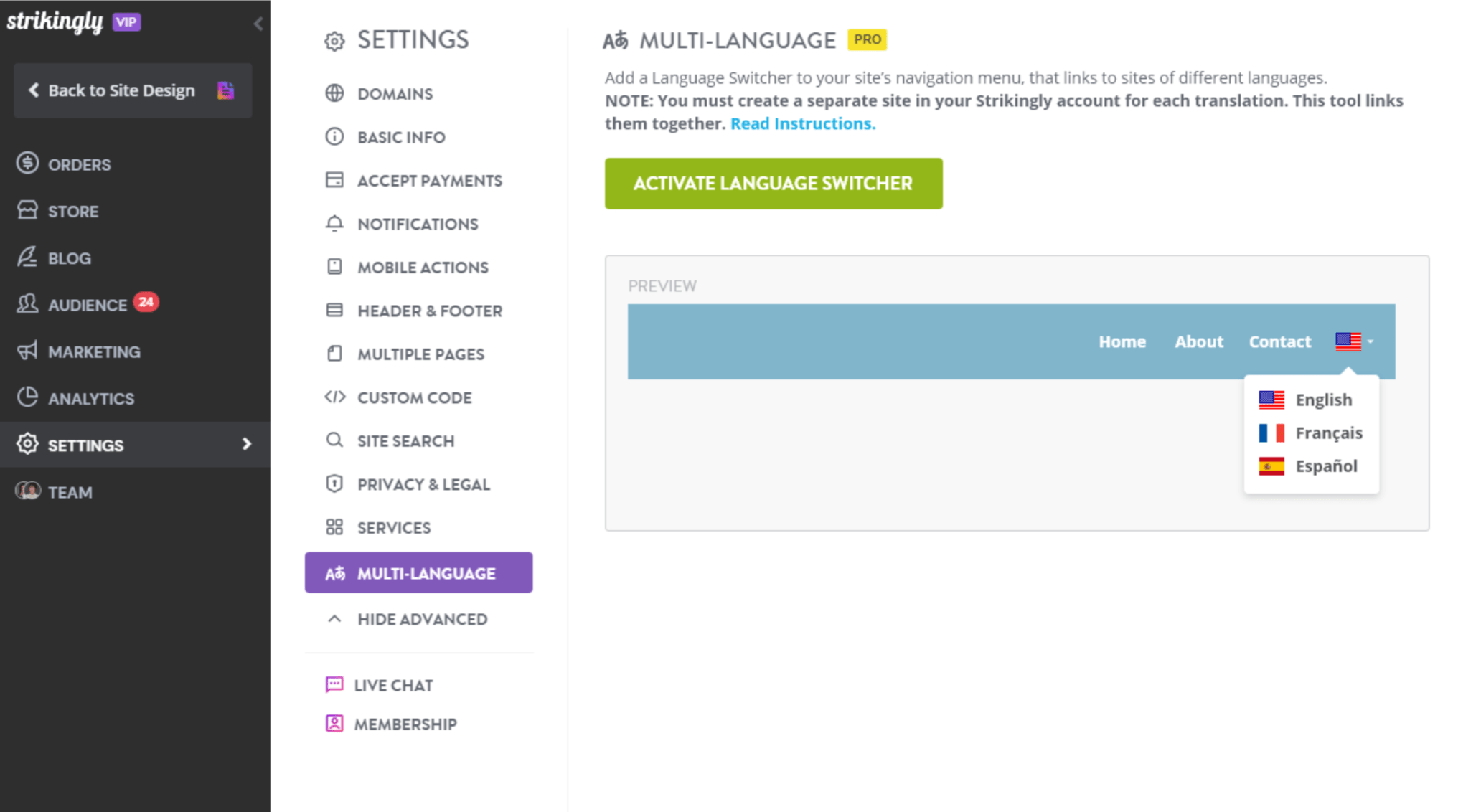Open the Domains settings icon
Screen dimensions: 1481x812
click(x=334, y=93)
